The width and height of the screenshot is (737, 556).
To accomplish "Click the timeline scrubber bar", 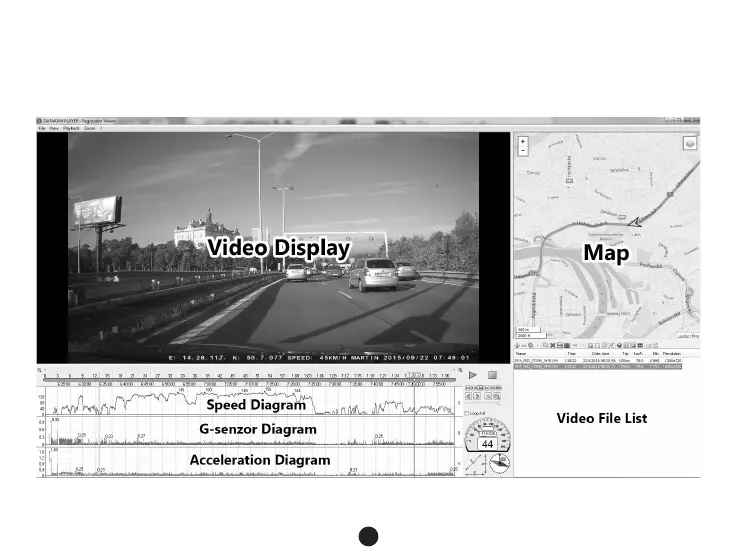I will pyautogui.click(x=249, y=380).
